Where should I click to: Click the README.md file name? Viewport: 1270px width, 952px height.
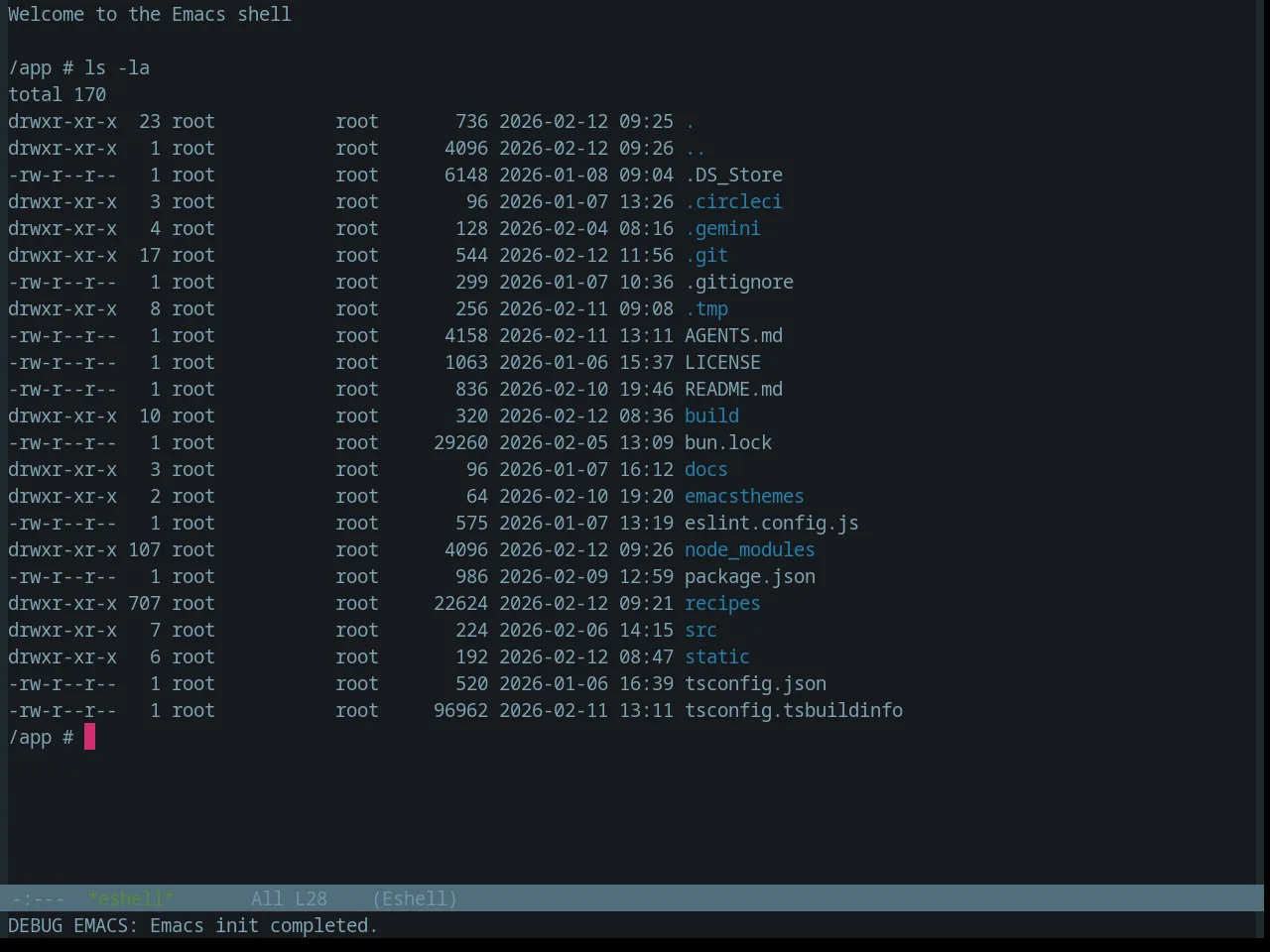coord(733,389)
